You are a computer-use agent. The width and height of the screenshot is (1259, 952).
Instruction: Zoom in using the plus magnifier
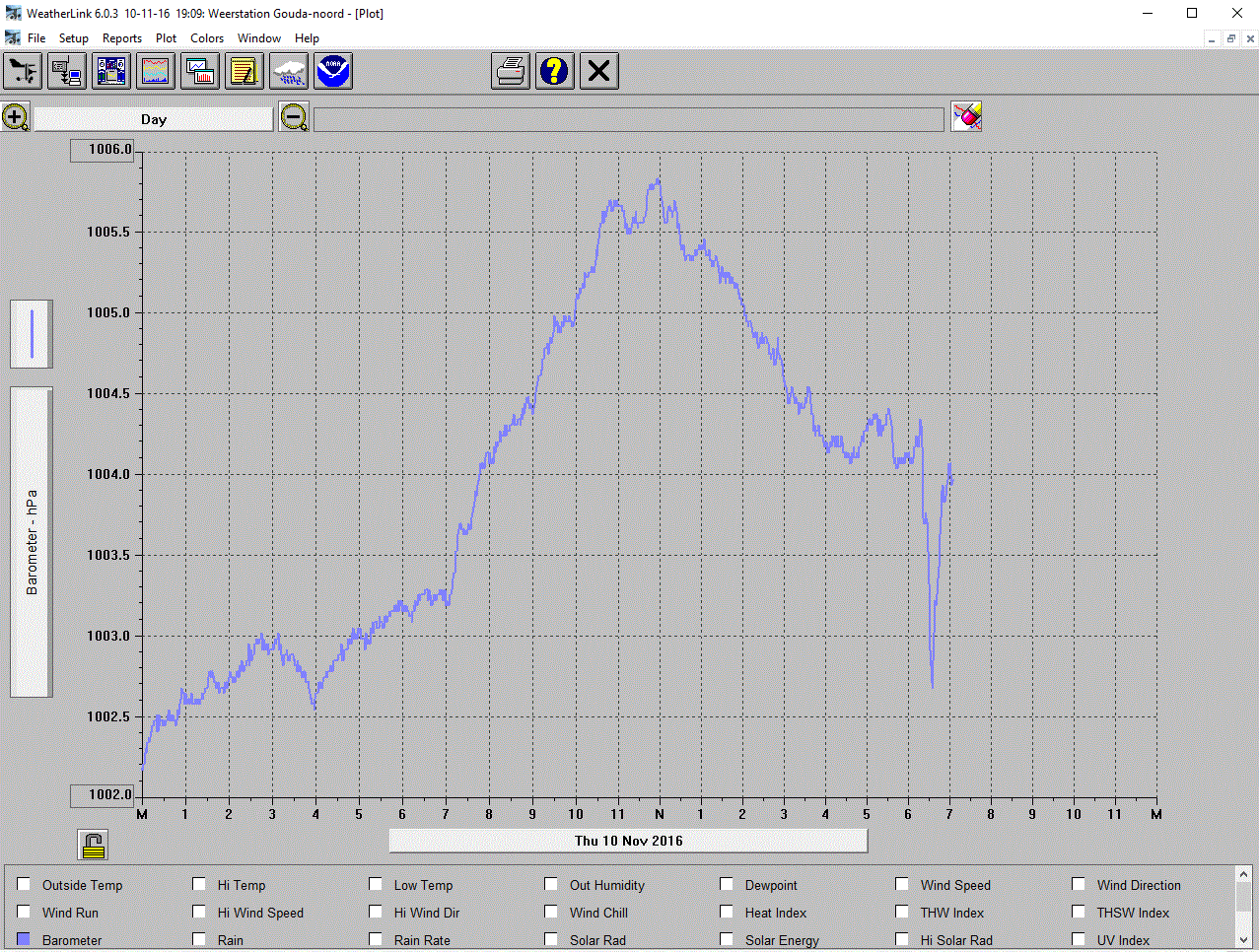click(16, 118)
